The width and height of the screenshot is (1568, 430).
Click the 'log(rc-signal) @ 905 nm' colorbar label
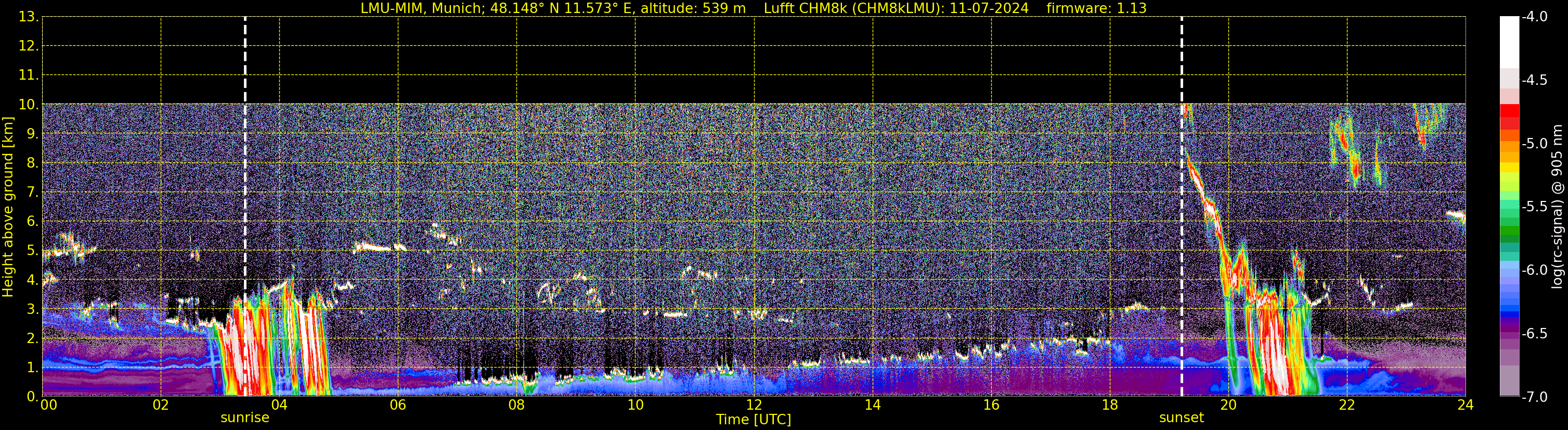(1557, 207)
